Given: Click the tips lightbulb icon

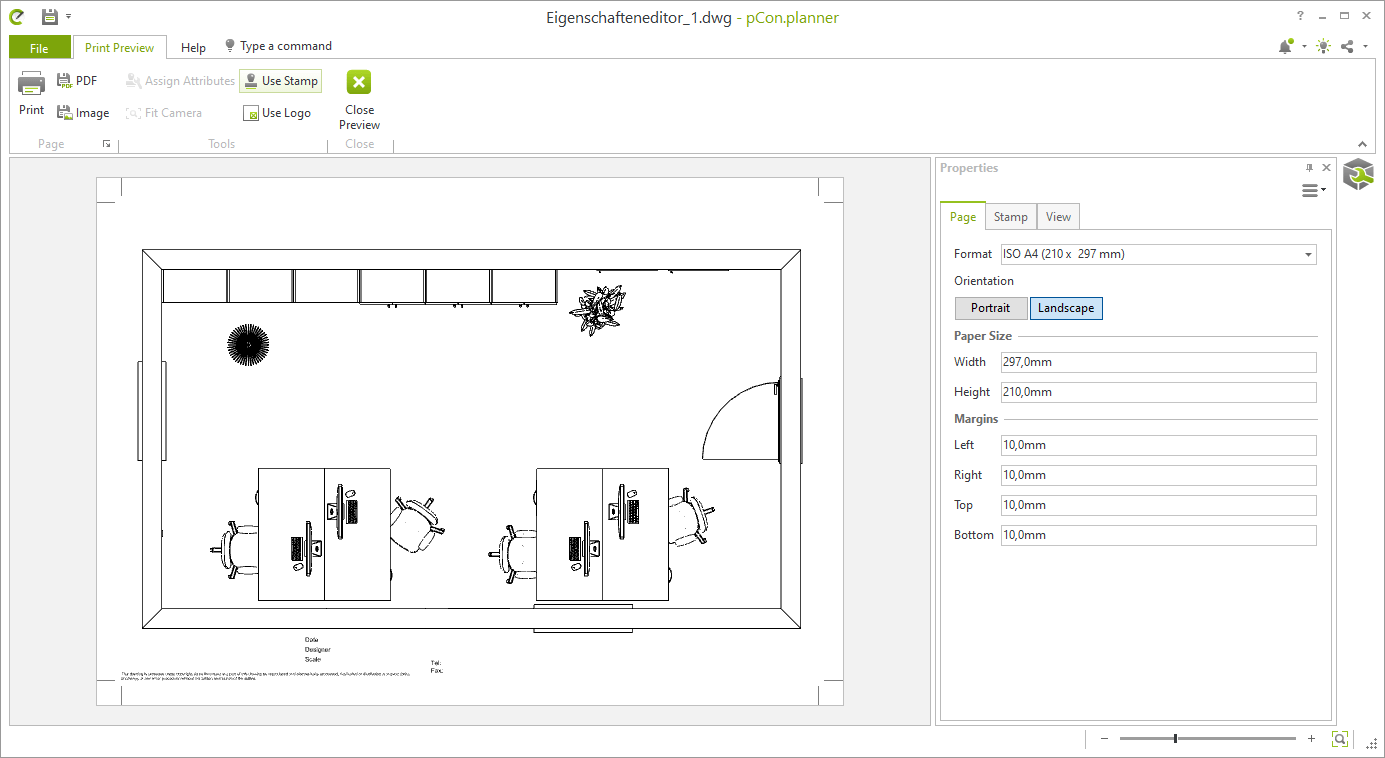Looking at the screenshot, I should [x=1322, y=46].
